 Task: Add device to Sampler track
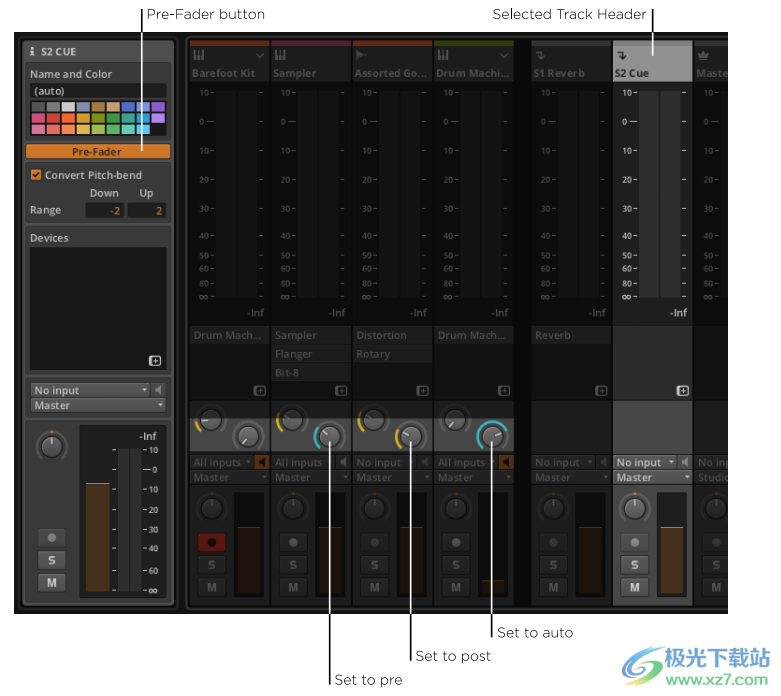tap(341, 391)
